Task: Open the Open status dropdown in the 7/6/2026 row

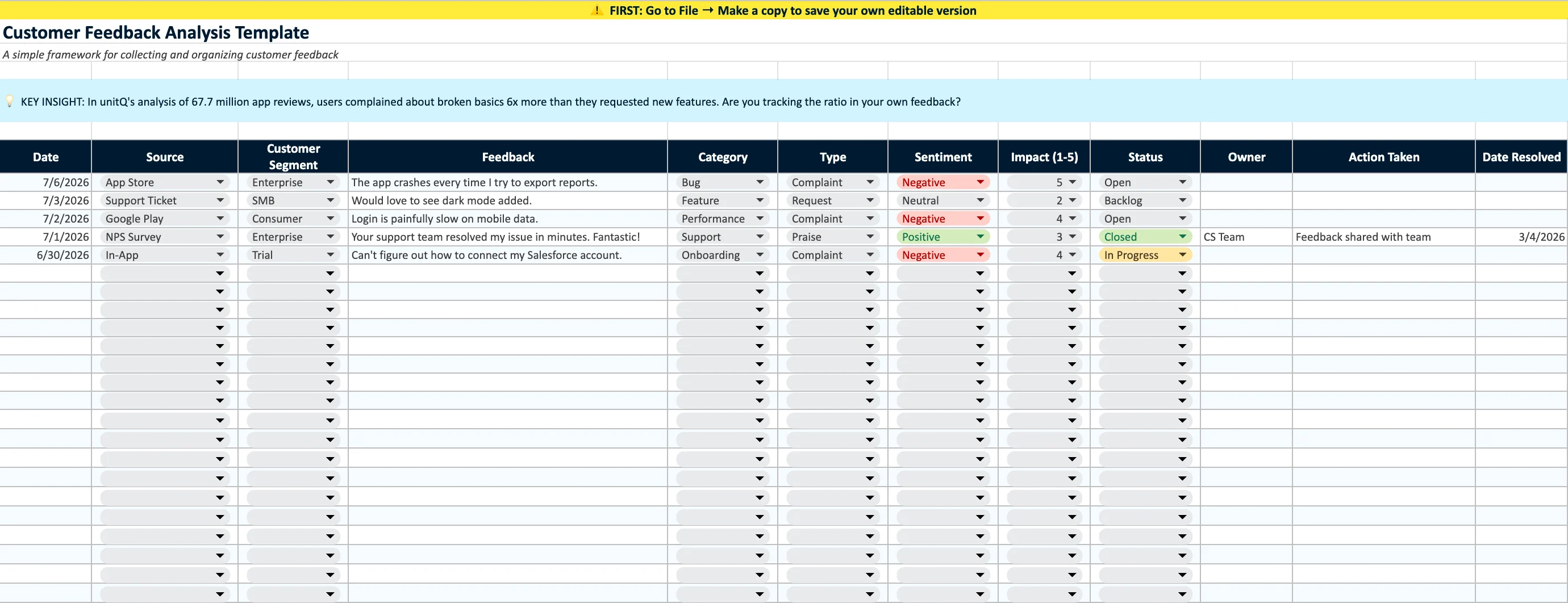Action: (1145, 182)
